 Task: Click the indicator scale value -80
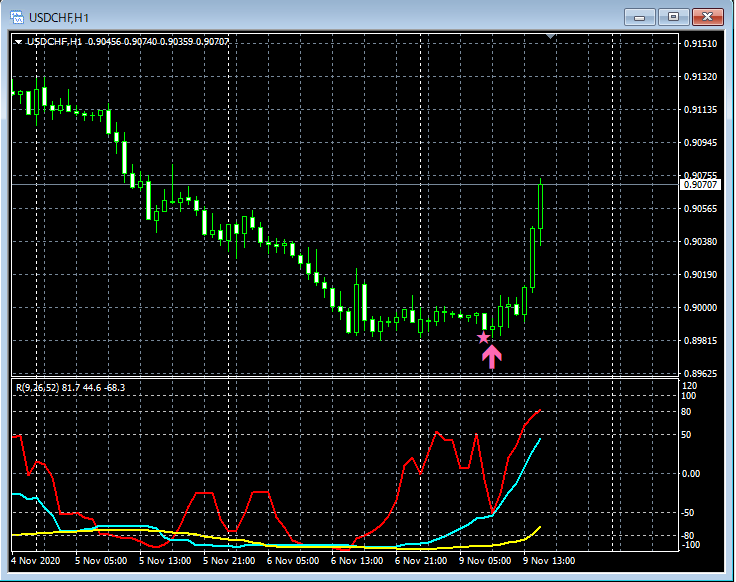[688, 536]
